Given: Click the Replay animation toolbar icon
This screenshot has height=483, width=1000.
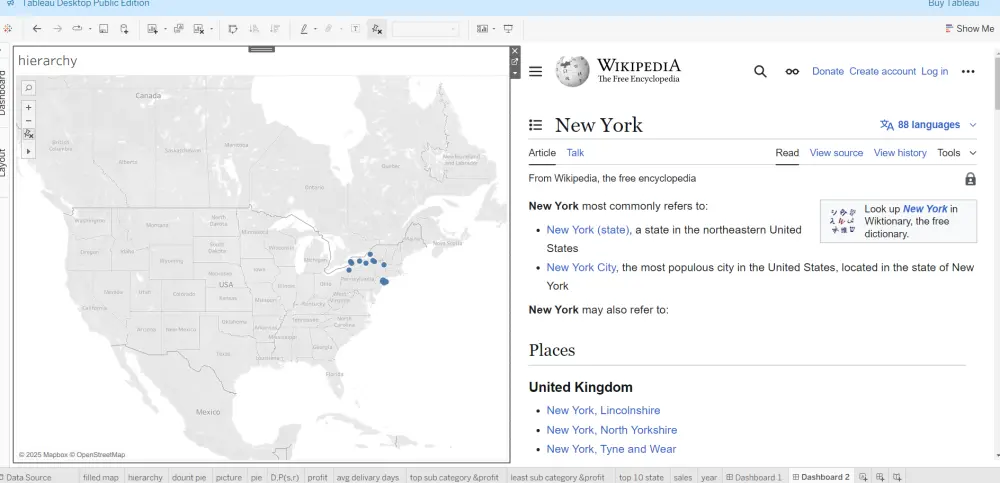Looking at the screenshot, I should tap(78, 29).
